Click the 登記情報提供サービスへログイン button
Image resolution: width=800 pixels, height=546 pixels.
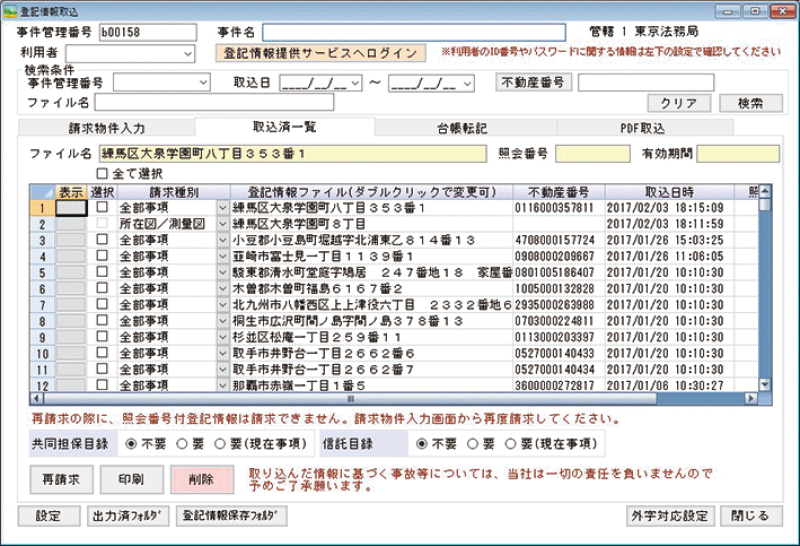pos(322,53)
